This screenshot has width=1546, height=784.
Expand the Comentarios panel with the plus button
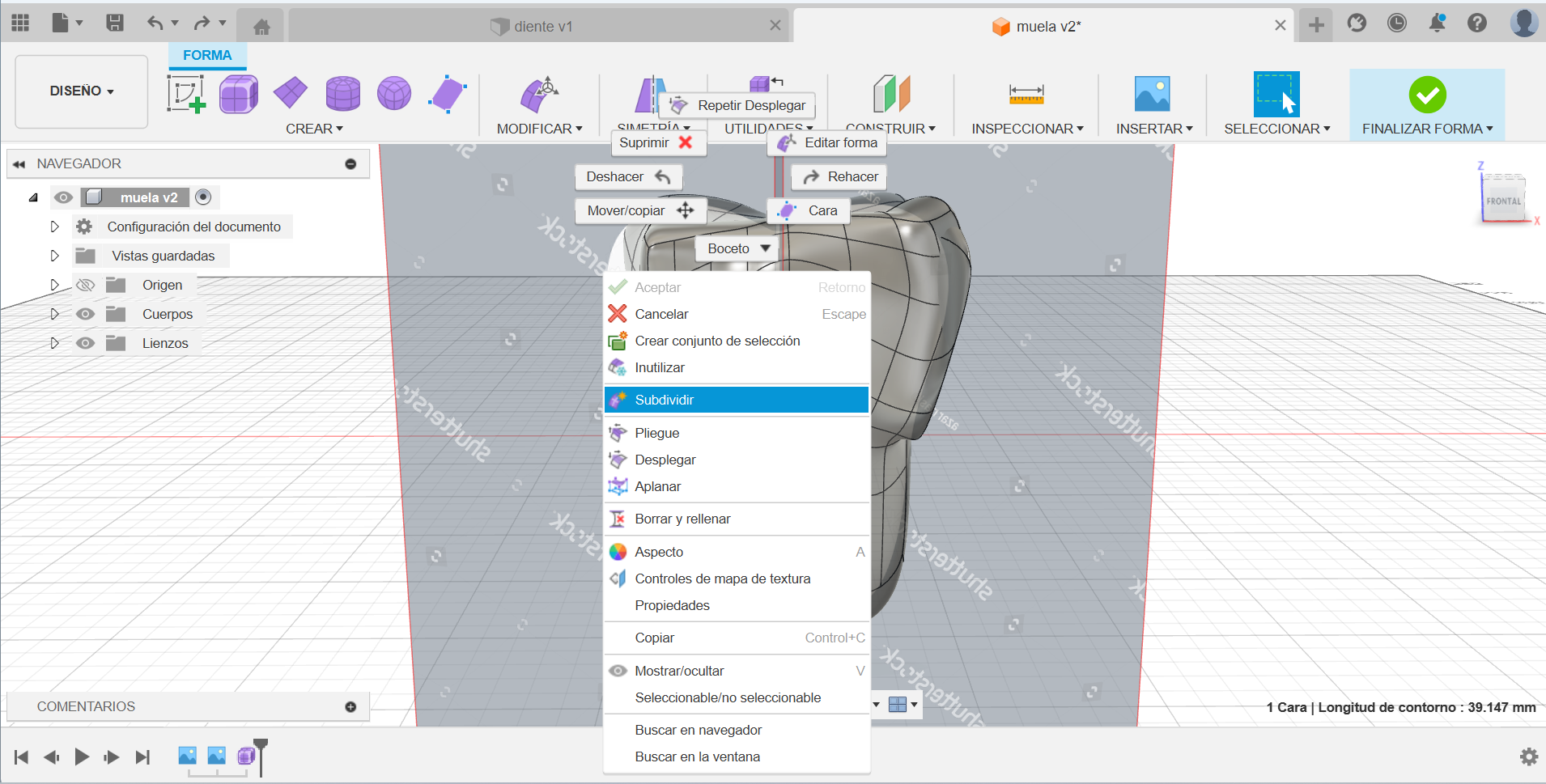350,706
